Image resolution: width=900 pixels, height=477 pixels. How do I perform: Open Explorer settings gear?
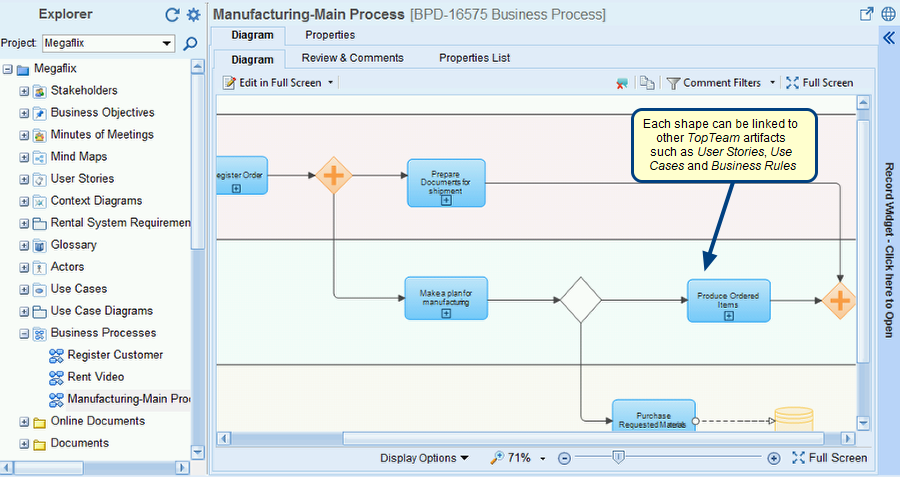point(194,15)
